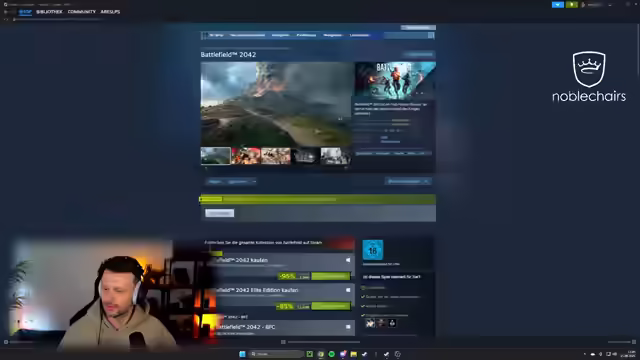Add Battlefield 2042 at -95% to cart
Image resolution: width=640 pixels, height=360 pixels.
pos(331,276)
